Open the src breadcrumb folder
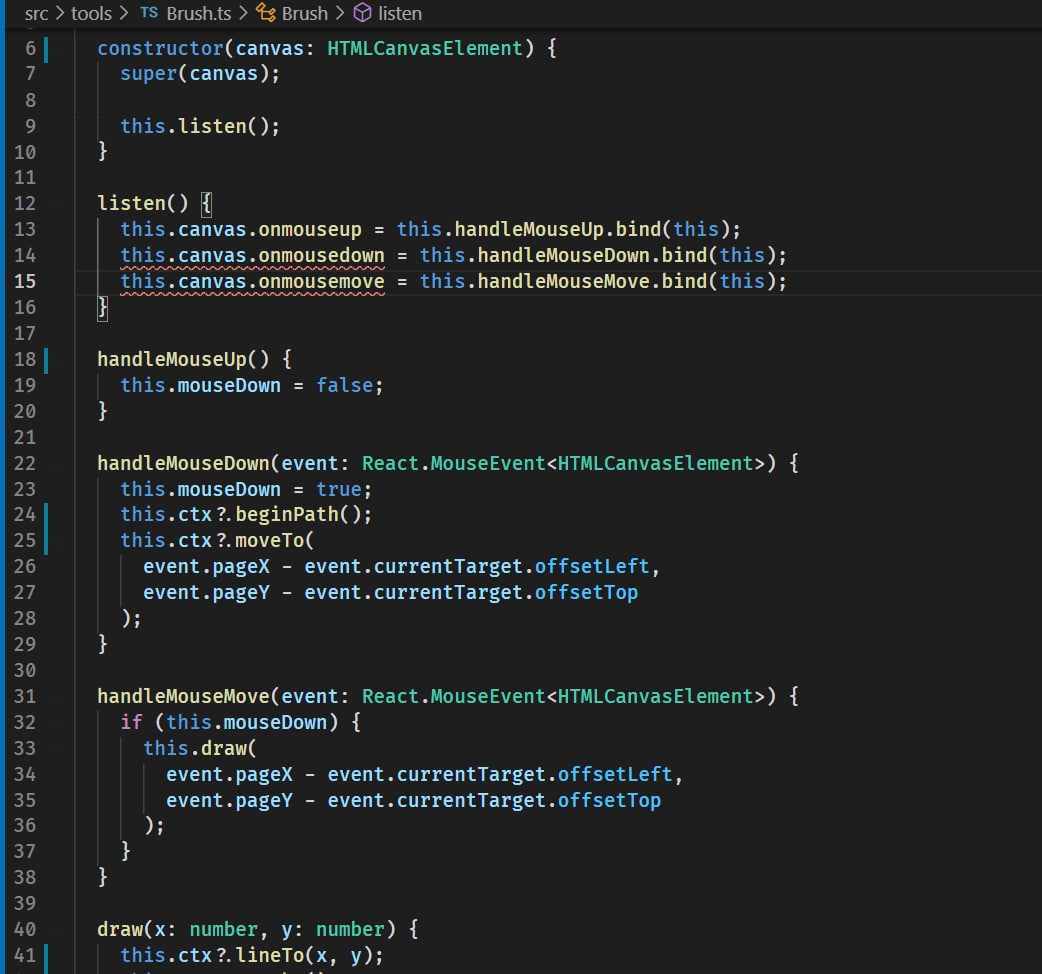 tap(37, 13)
